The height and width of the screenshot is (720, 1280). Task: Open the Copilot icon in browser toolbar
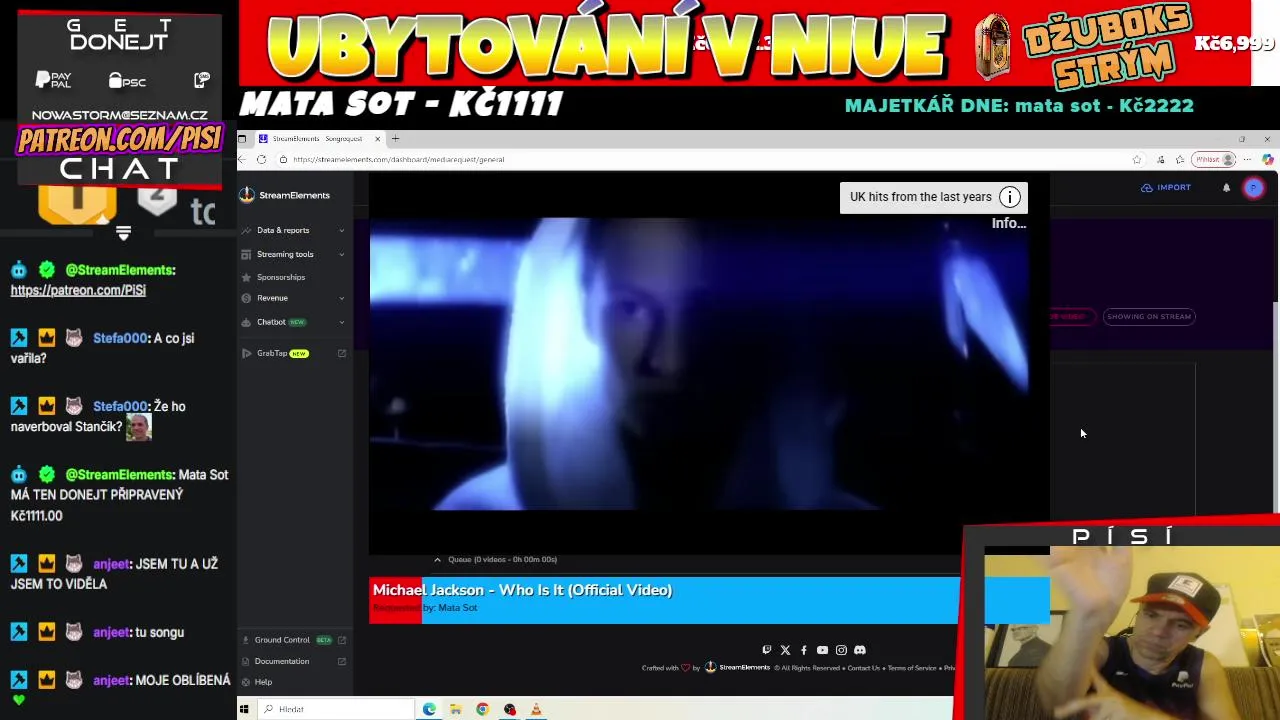point(1267,159)
